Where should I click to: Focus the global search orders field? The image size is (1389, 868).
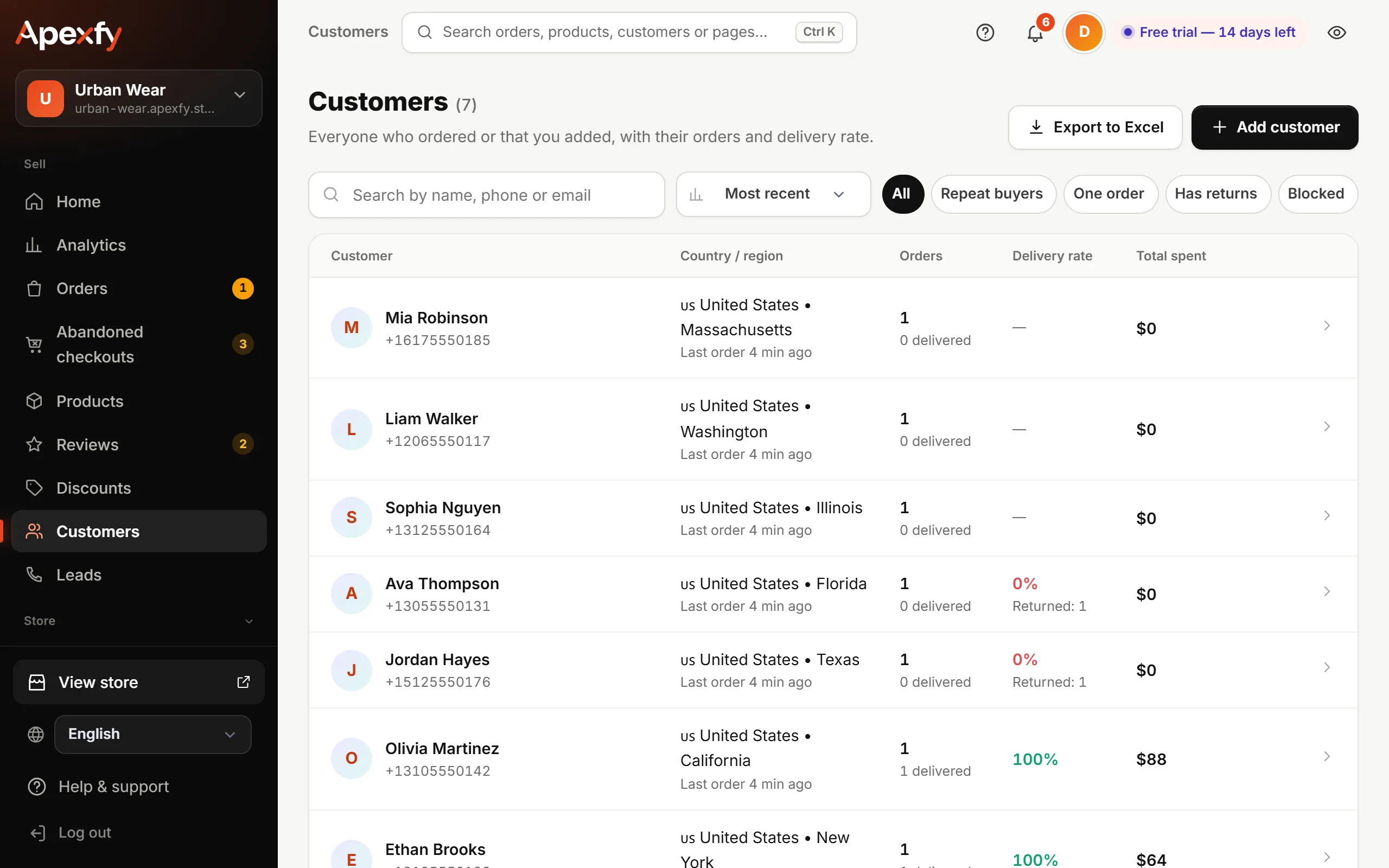[629, 32]
